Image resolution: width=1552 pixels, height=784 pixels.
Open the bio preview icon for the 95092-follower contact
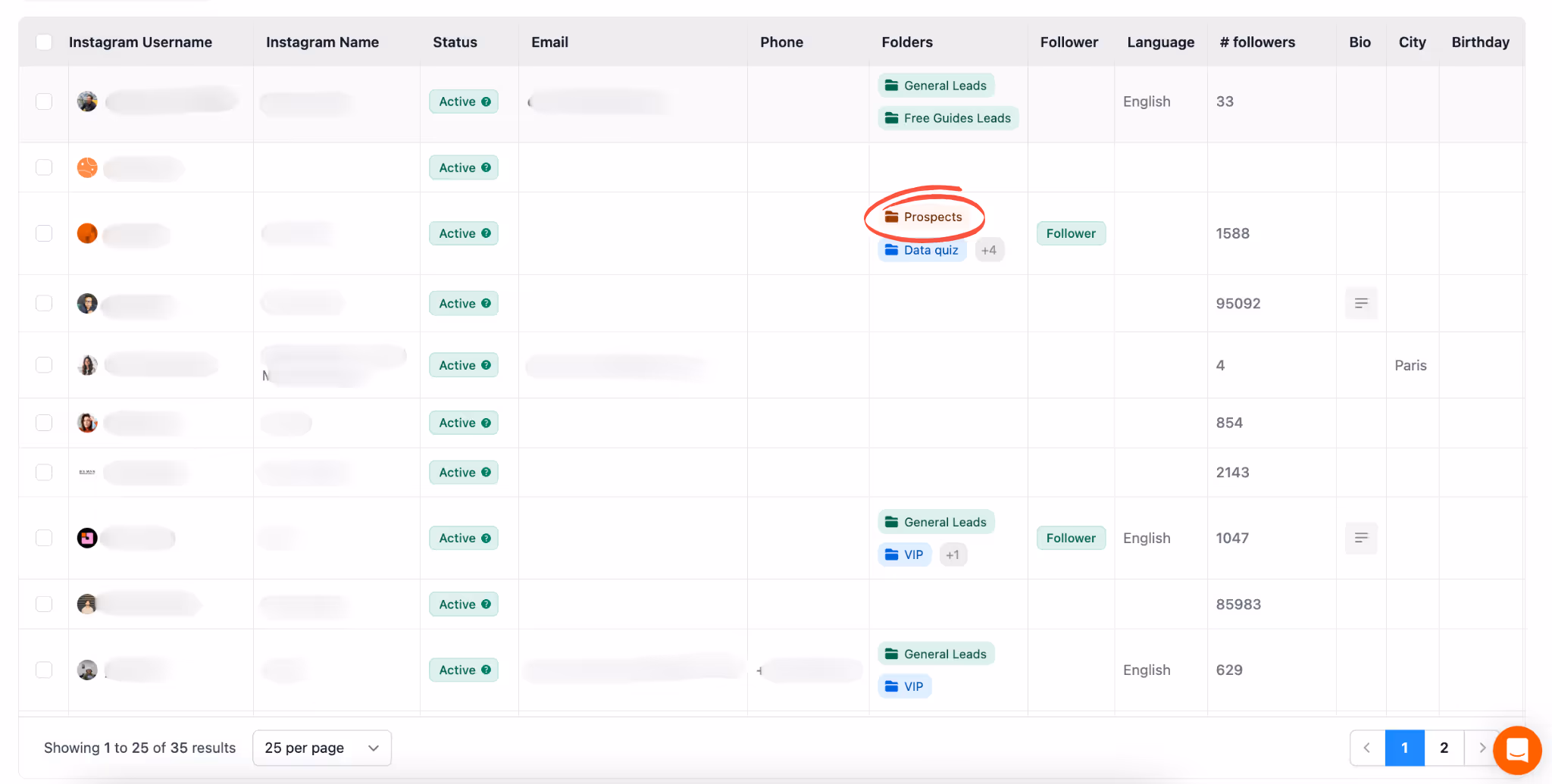[x=1361, y=303]
